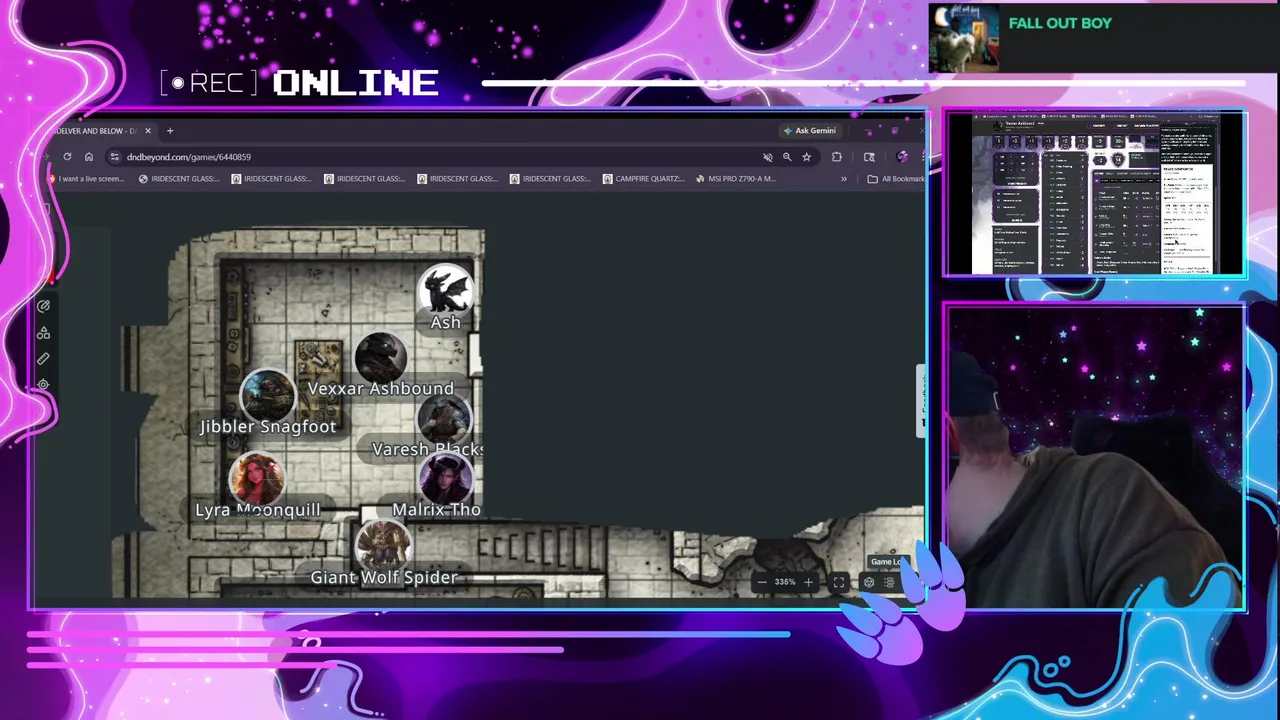This screenshot has height=720, width=1280.
Task: Open browser zoom magnifier icon
Action: (787, 157)
